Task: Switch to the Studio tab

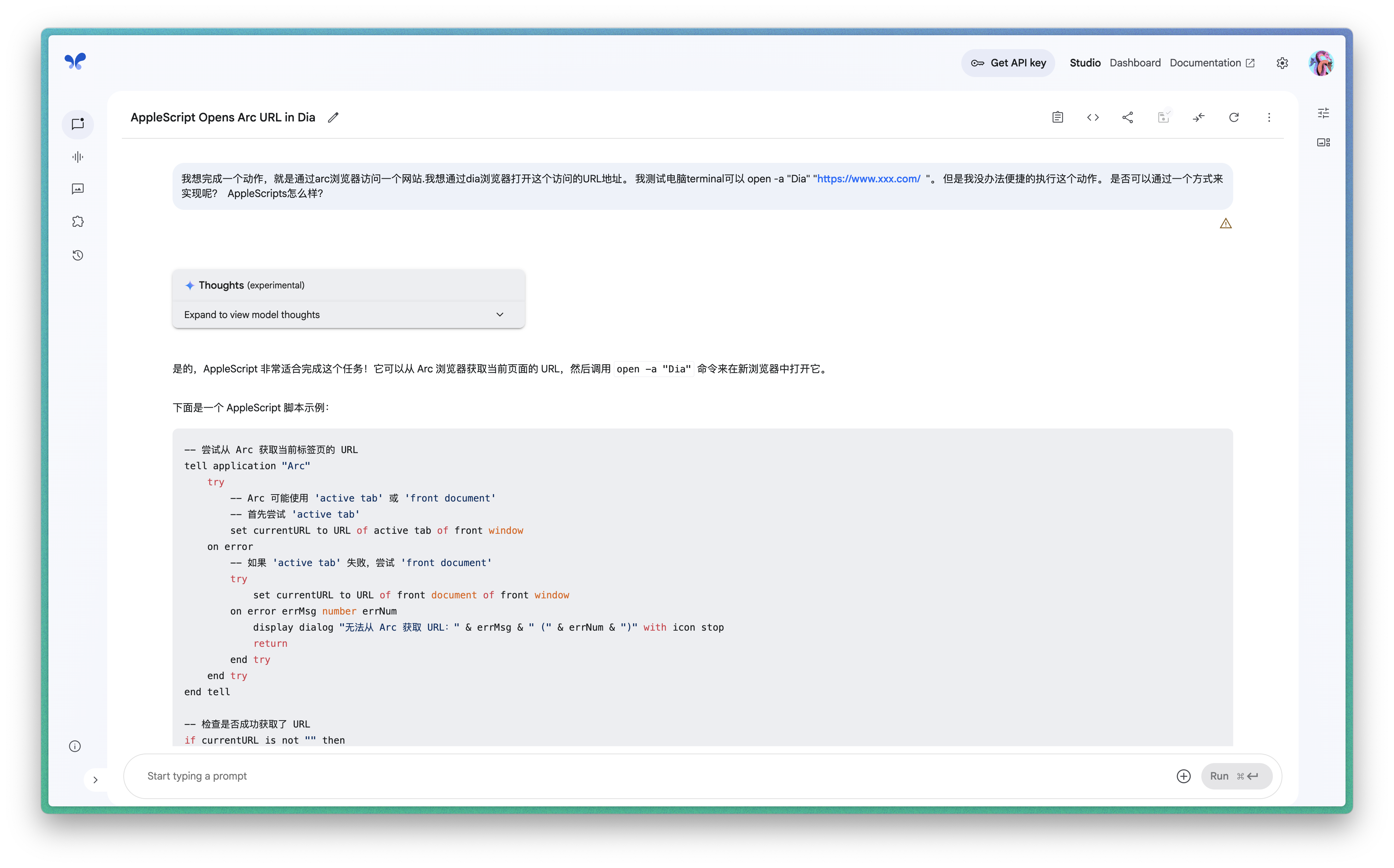Action: [x=1085, y=63]
